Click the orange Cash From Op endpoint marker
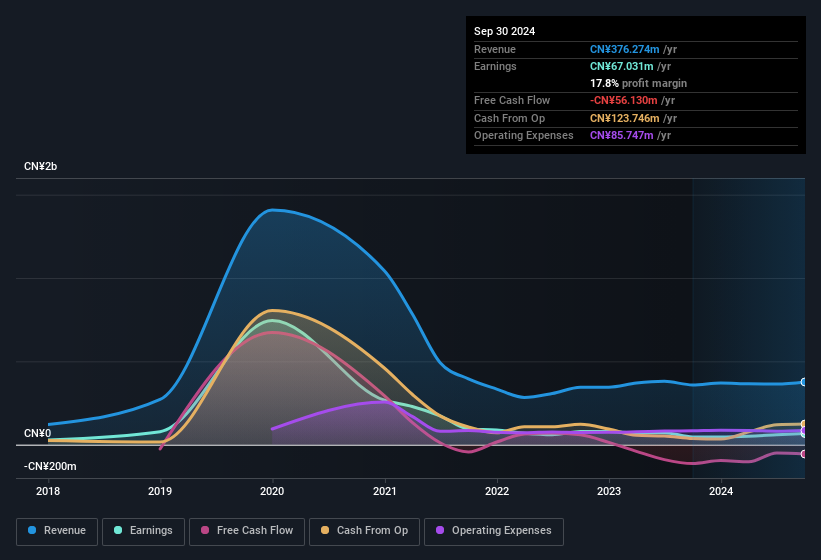 coord(804,424)
